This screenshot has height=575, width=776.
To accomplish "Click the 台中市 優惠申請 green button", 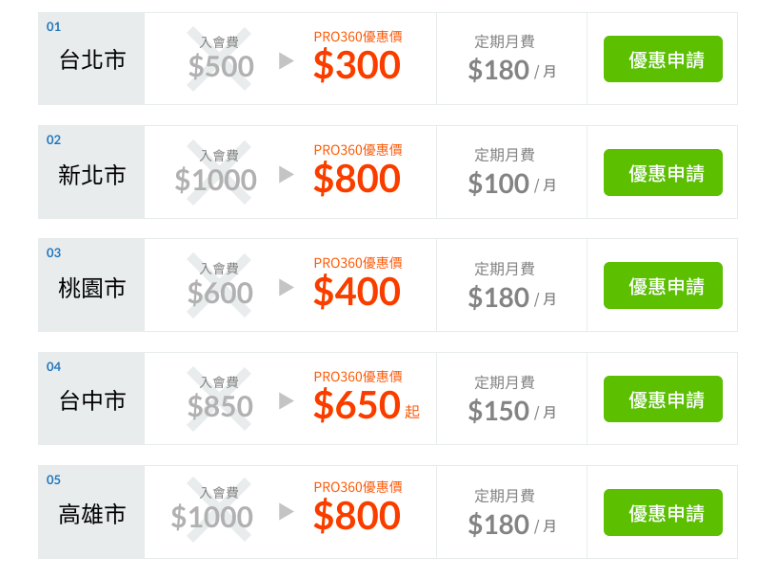I will click(x=662, y=399).
